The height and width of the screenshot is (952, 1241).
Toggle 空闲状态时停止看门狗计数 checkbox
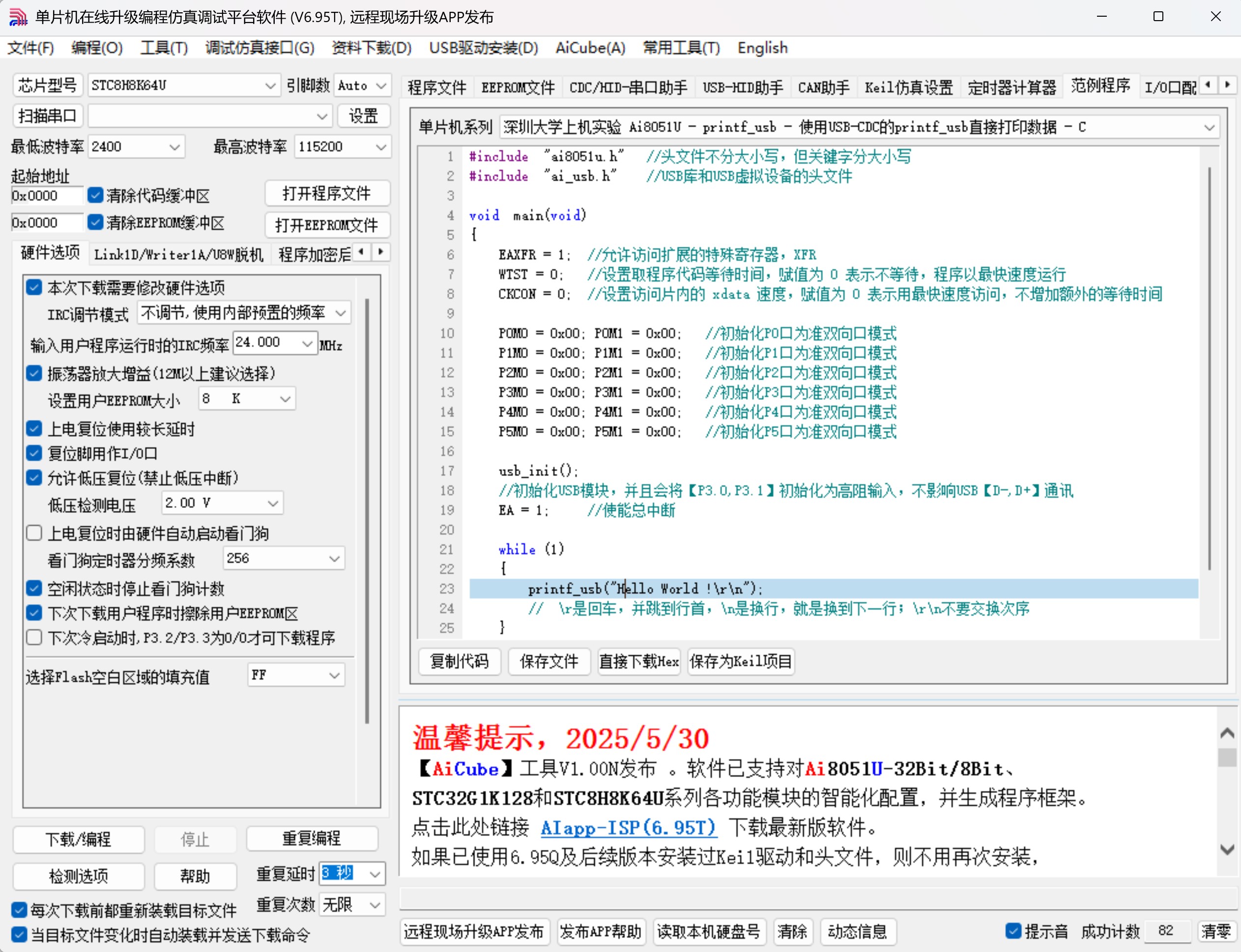(34, 588)
